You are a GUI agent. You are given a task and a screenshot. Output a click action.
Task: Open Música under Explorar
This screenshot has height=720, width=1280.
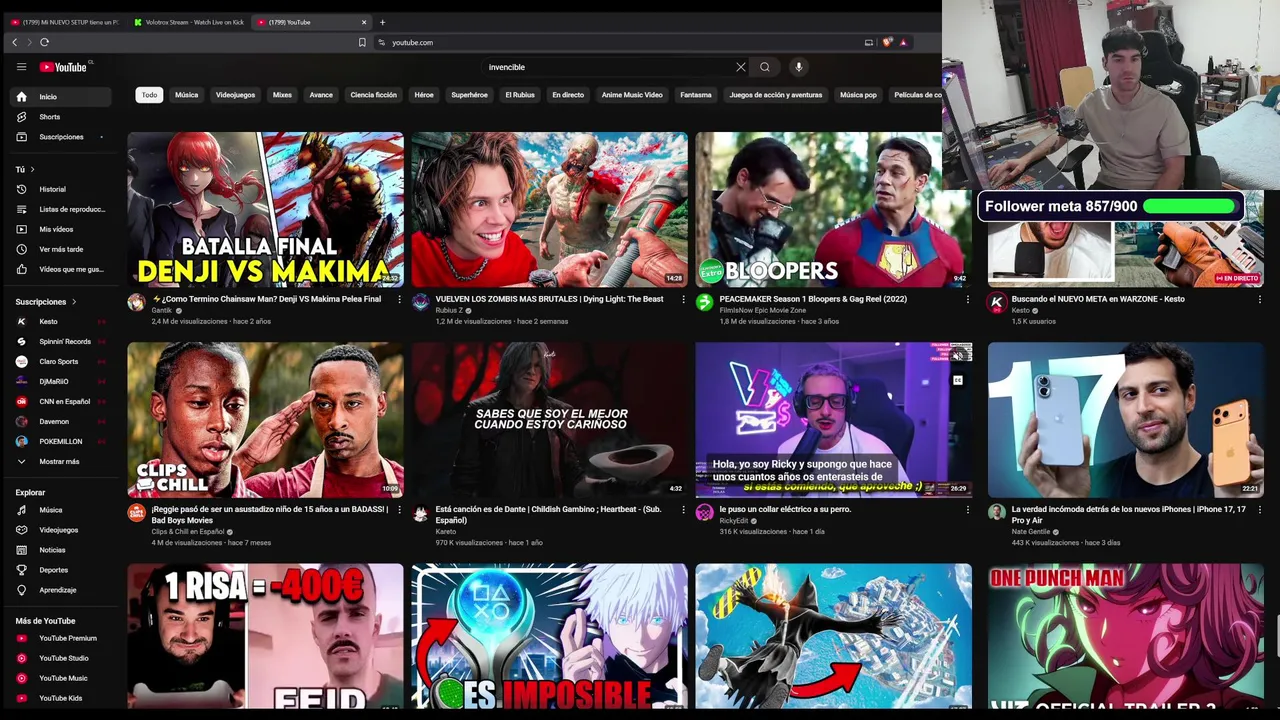60,510
